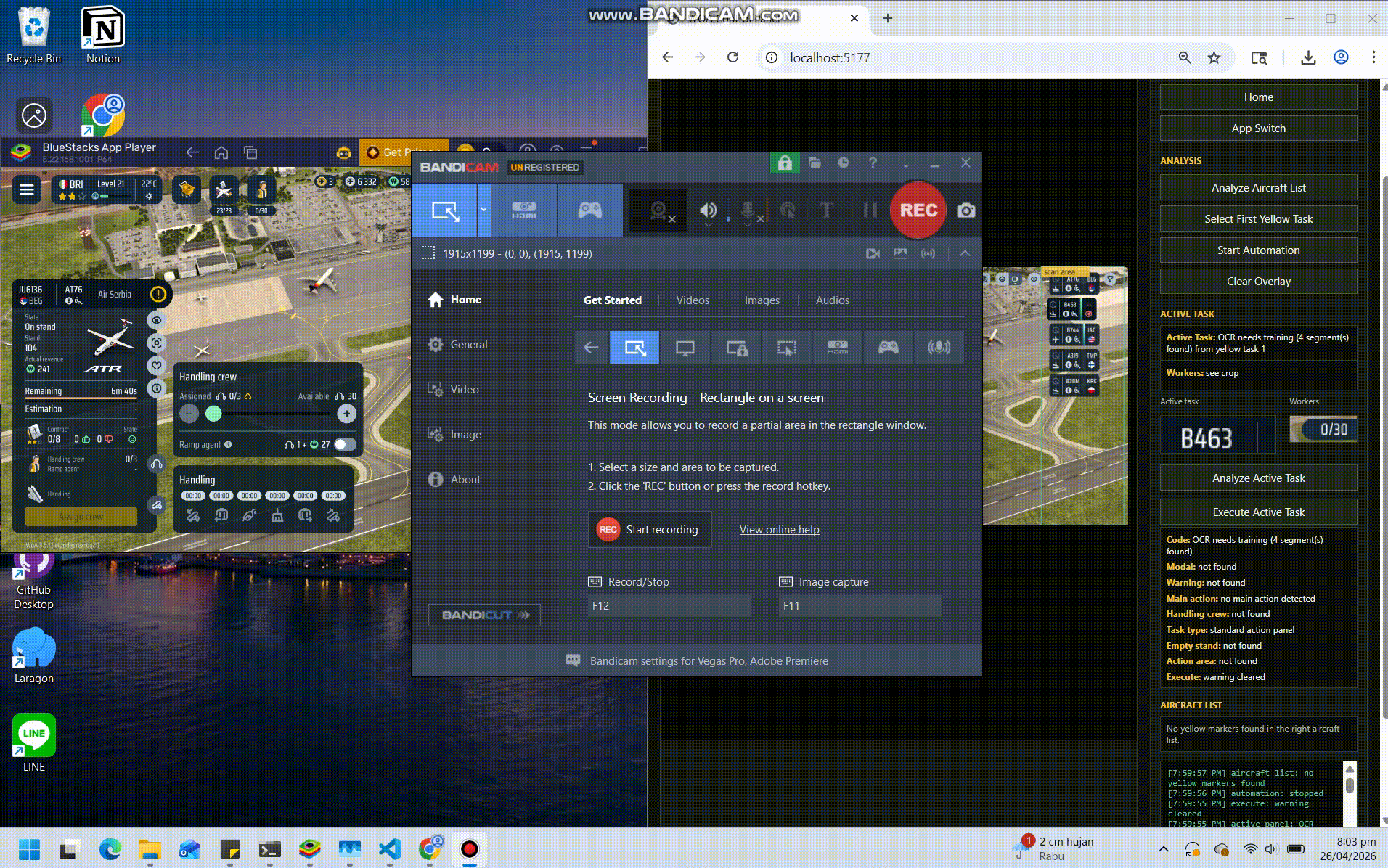Click the big red REC button
Image resolution: width=1388 pixels, height=868 pixels.
click(x=918, y=210)
